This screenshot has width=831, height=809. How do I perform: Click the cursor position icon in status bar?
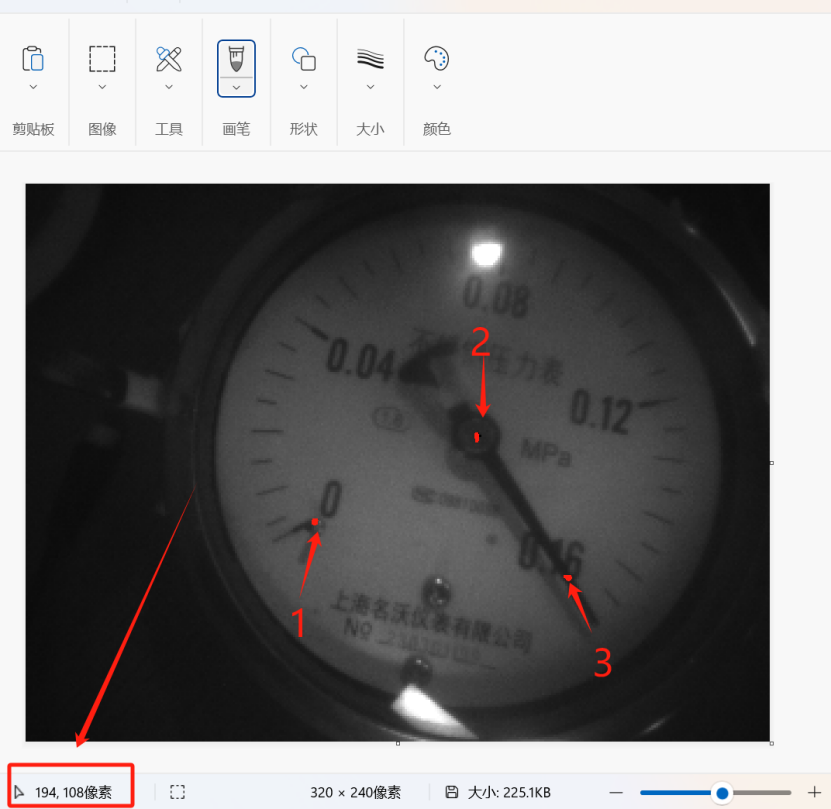[x=19, y=793]
